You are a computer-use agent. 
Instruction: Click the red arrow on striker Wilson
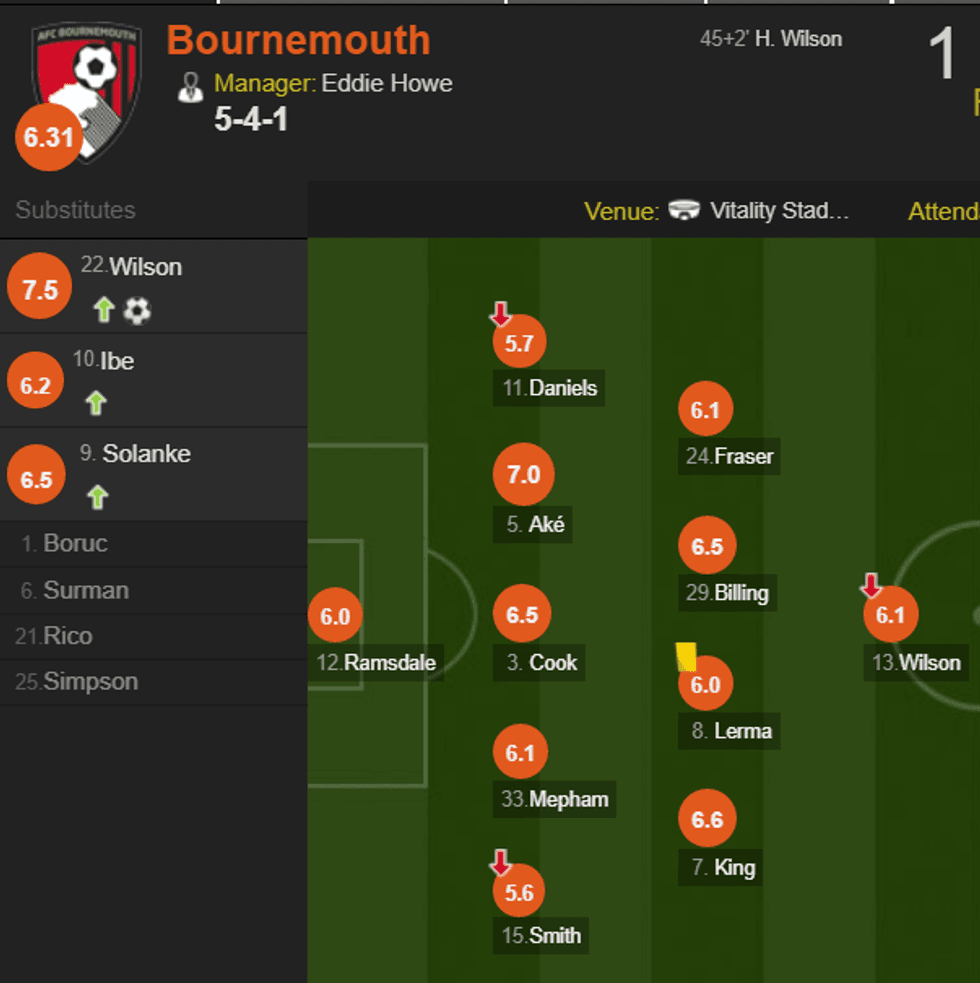pyautogui.click(x=872, y=586)
